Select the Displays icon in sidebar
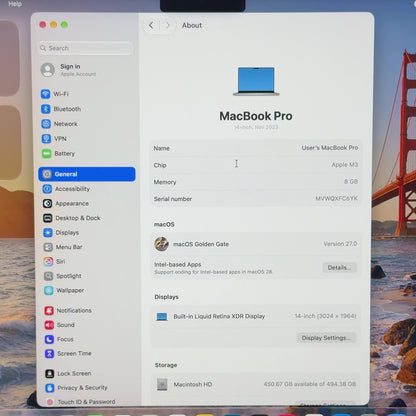Image resolution: width=416 pixels, height=416 pixels. tap(48, 232)
